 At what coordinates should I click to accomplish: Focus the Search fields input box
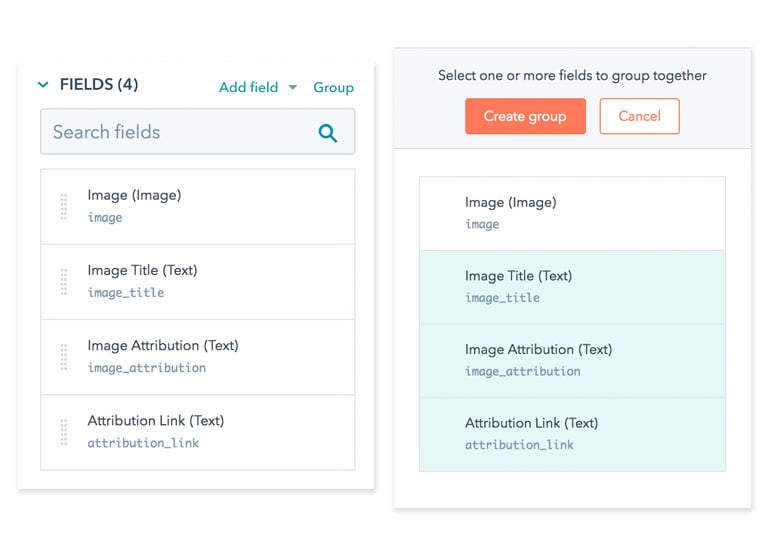click(198, 132)
